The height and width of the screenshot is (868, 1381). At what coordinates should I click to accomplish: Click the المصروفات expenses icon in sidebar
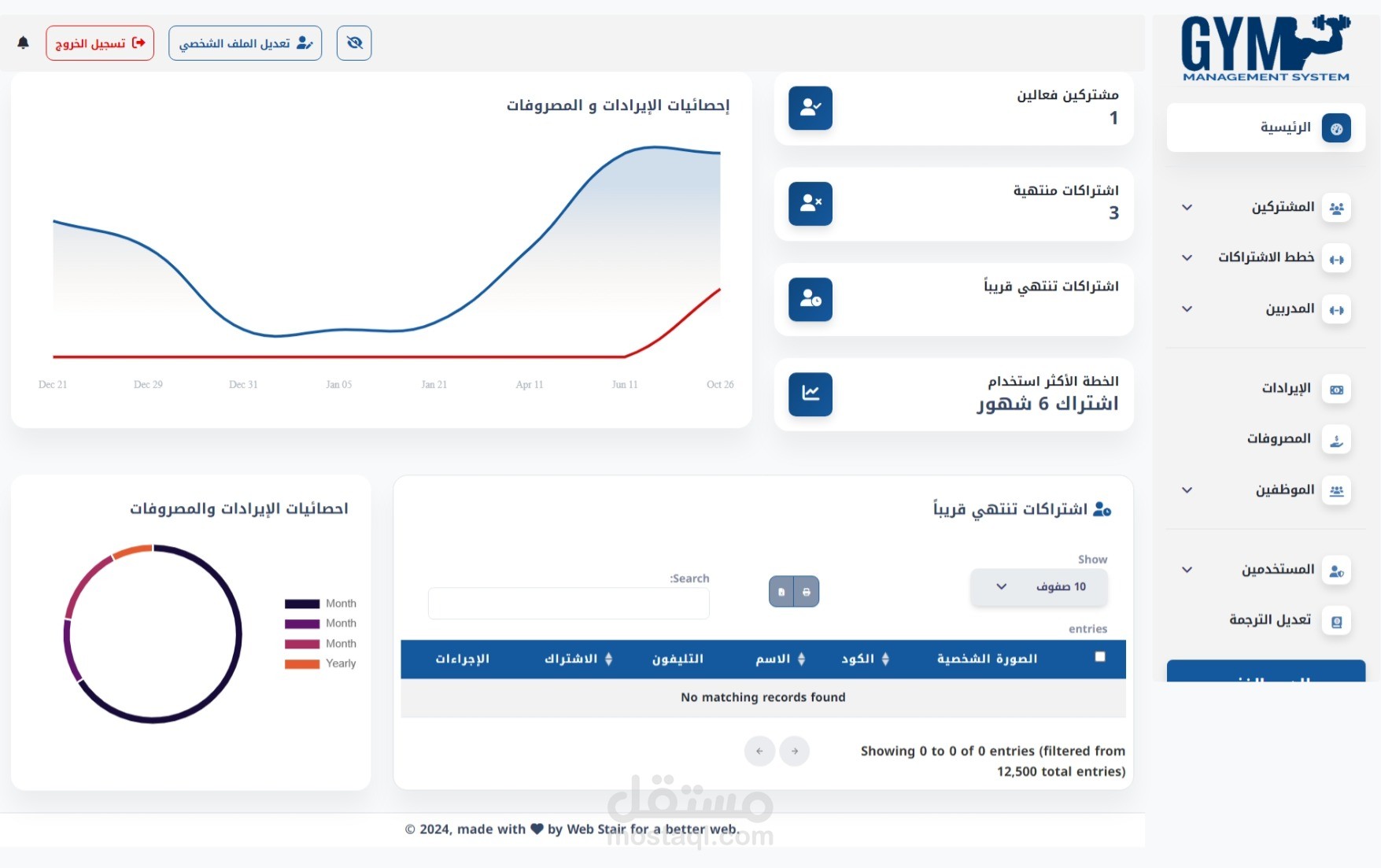click(x=1338, y=439)
